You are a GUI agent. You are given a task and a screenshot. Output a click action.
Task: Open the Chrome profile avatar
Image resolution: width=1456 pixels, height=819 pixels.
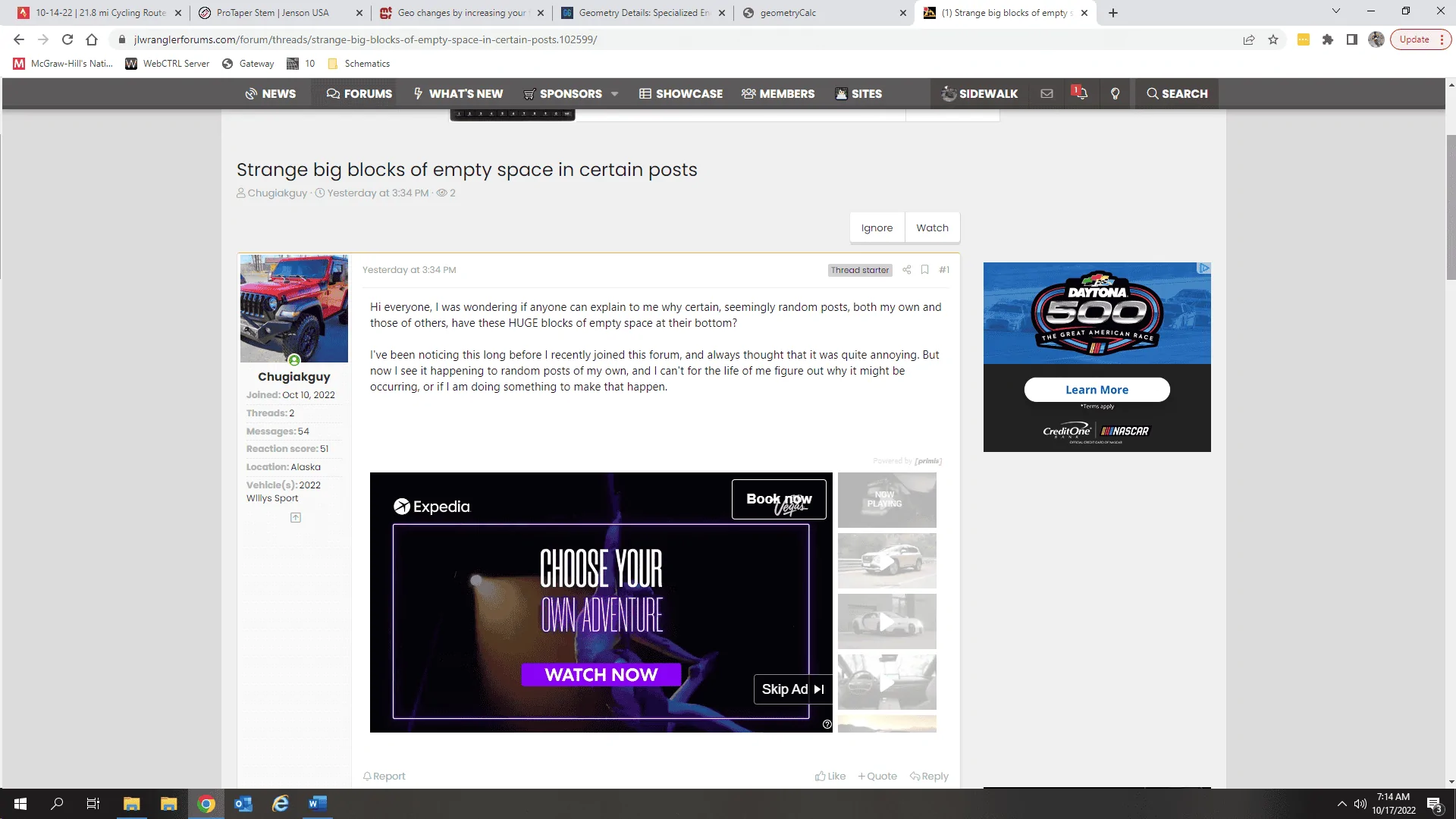click(1376, 39)
